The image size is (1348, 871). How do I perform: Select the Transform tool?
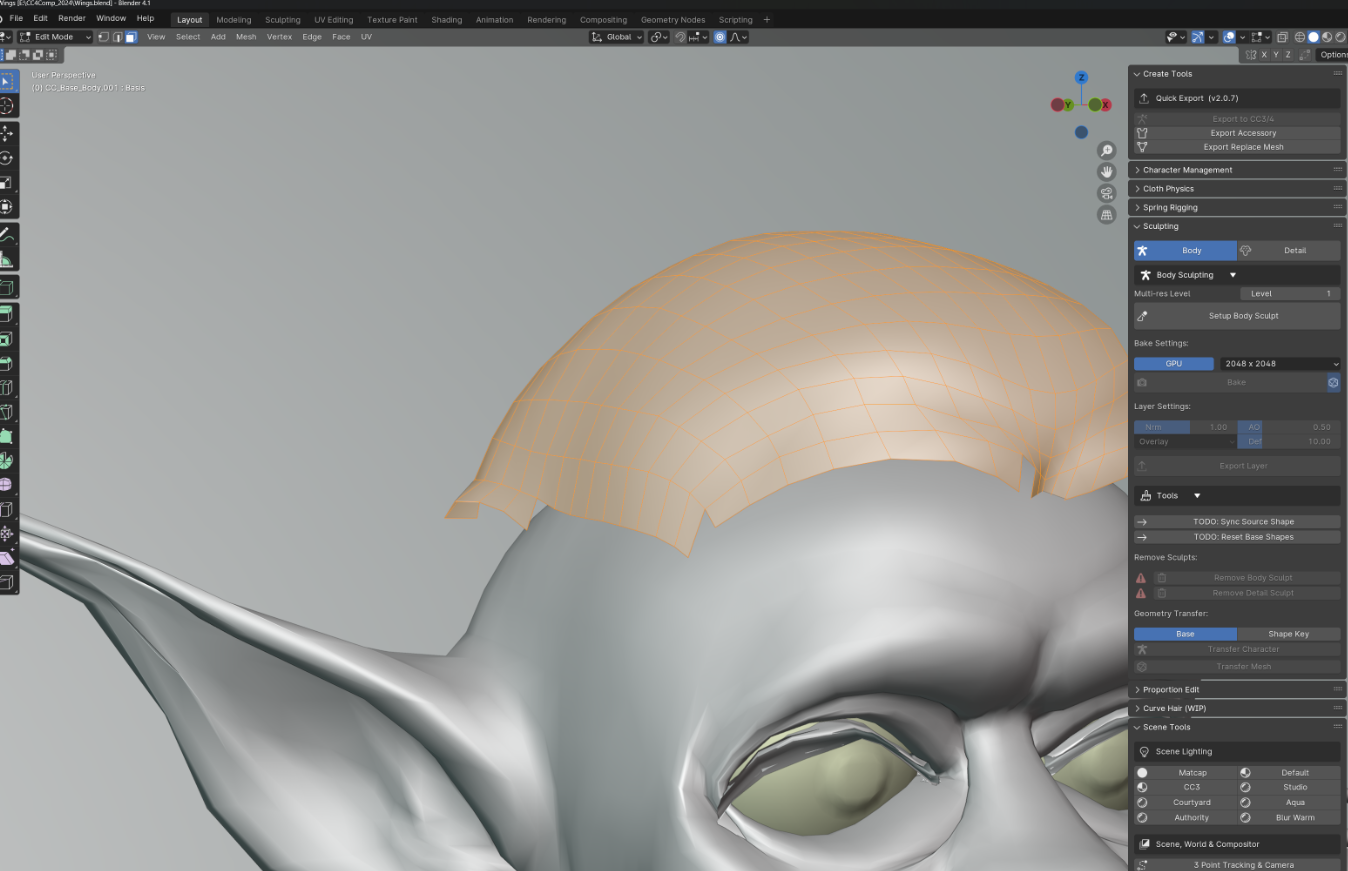click(7, 207)
